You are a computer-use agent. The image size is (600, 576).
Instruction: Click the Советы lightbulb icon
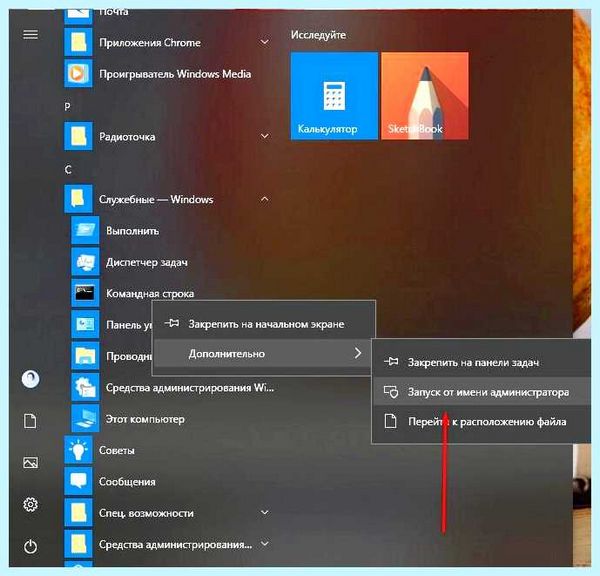click(x=78, y=450)
